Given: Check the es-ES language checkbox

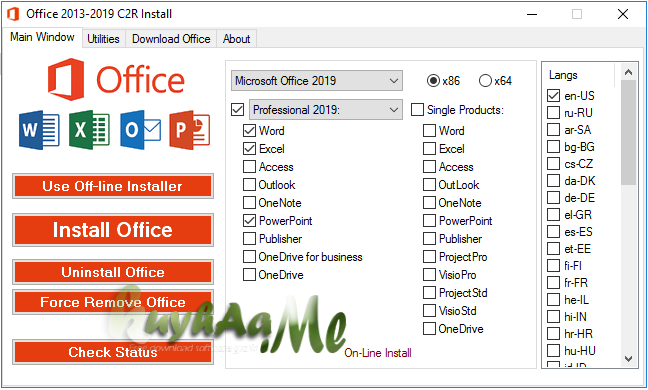Looking at the screenshot, I should [553, 231].
